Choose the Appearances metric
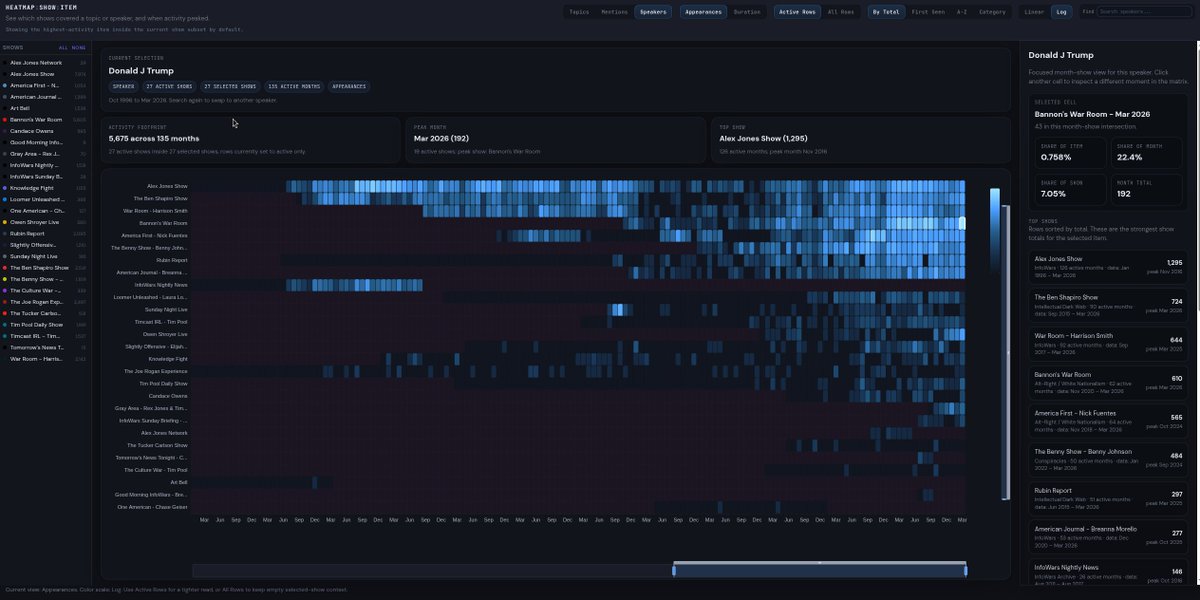The height and width of the screenshot is (600, 1200). pyautogui.click(x=704, y=12)
